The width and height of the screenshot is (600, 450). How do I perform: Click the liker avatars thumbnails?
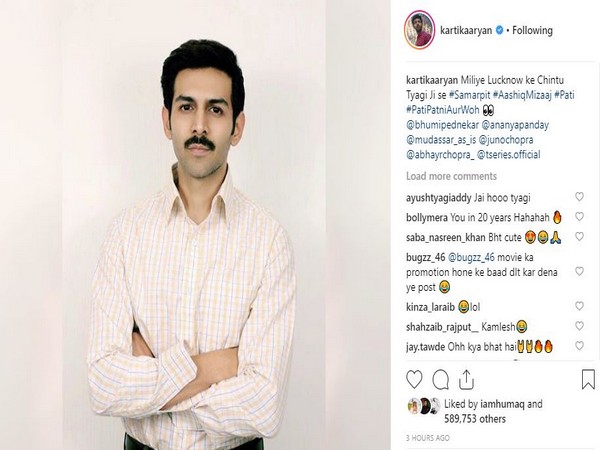(424, 406)
